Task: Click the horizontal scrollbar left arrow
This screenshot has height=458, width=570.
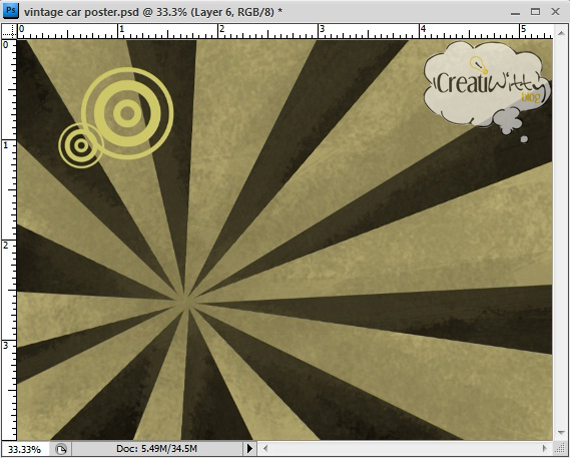Action: [x=265, y=449]
